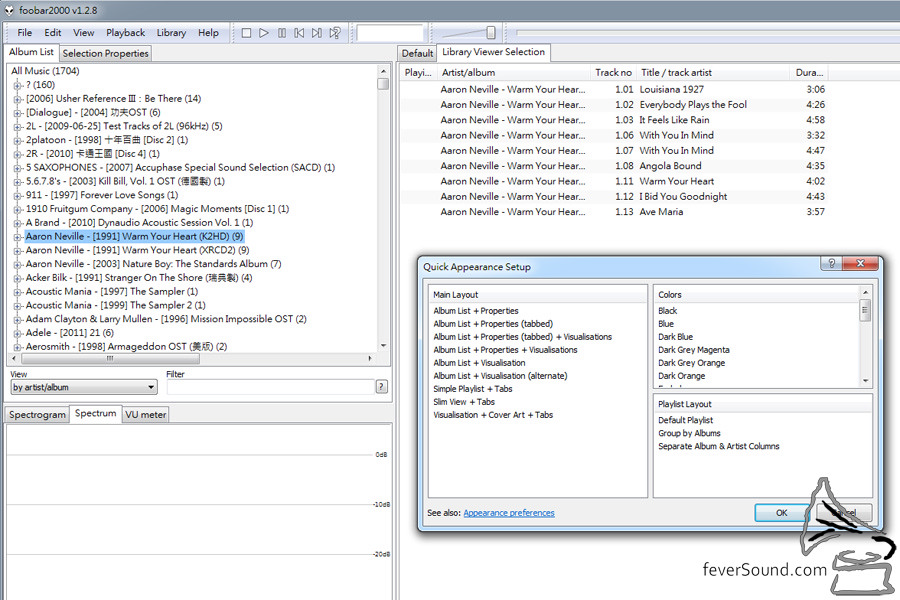
Task: Select the All Music (1704) tree root
Action: click(x=45, y=71)
